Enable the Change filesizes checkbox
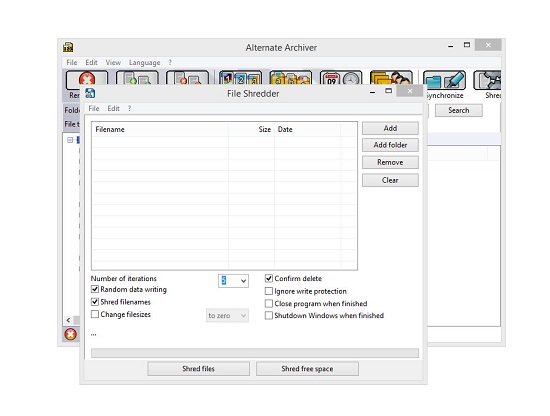The height and width of the screenshot is (416, 550). tap(95, 314)
